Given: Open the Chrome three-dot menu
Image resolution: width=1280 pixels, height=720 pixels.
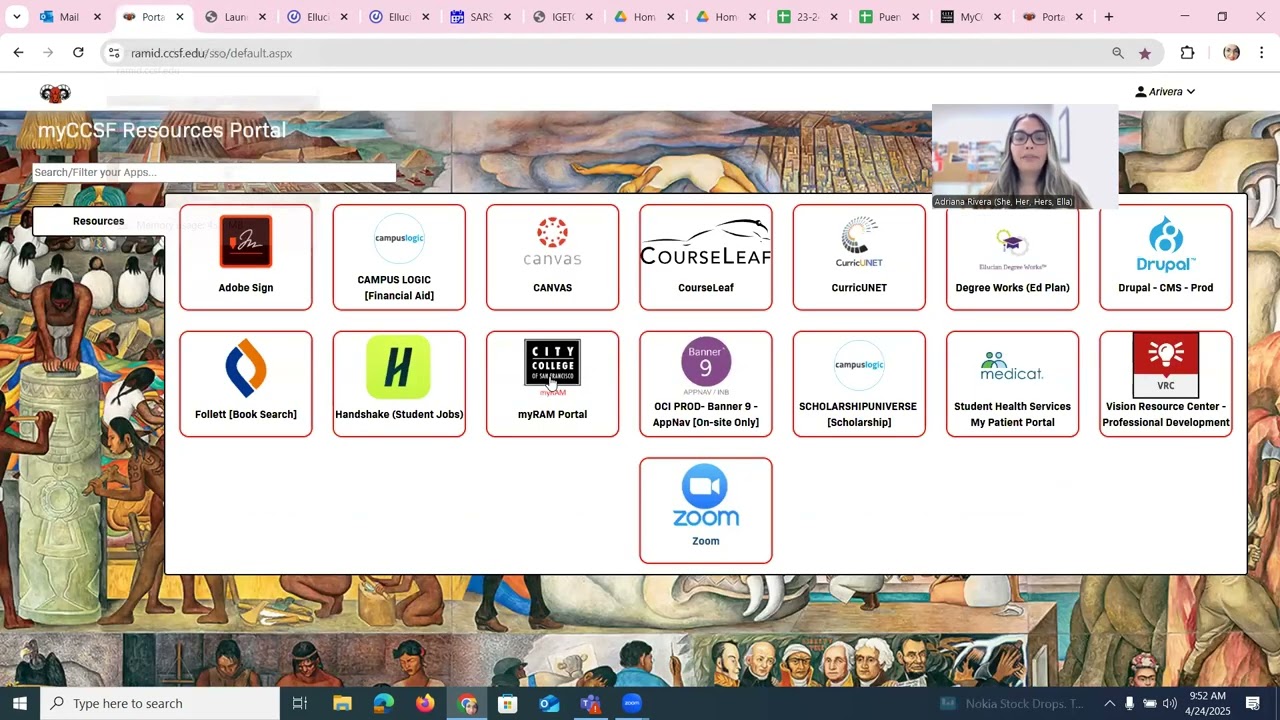Looking at the screenshot, I should (1262, 53).
